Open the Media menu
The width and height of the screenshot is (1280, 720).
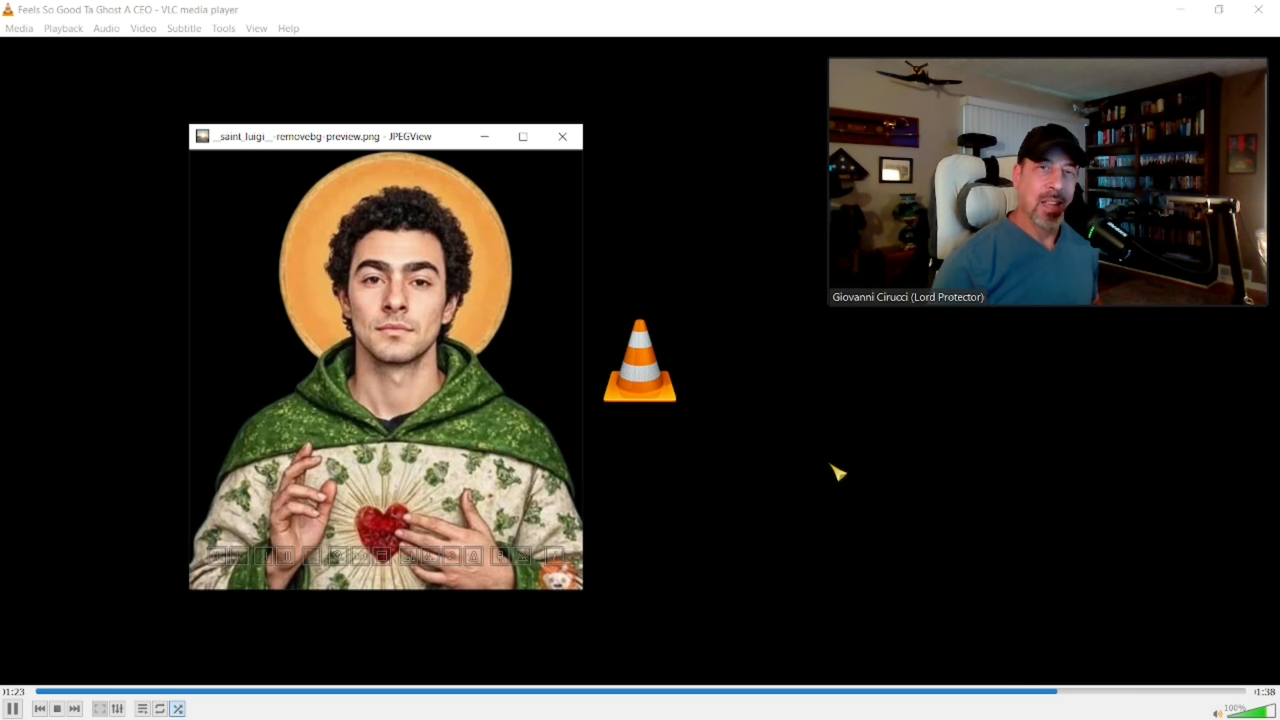tap(19, 28)
